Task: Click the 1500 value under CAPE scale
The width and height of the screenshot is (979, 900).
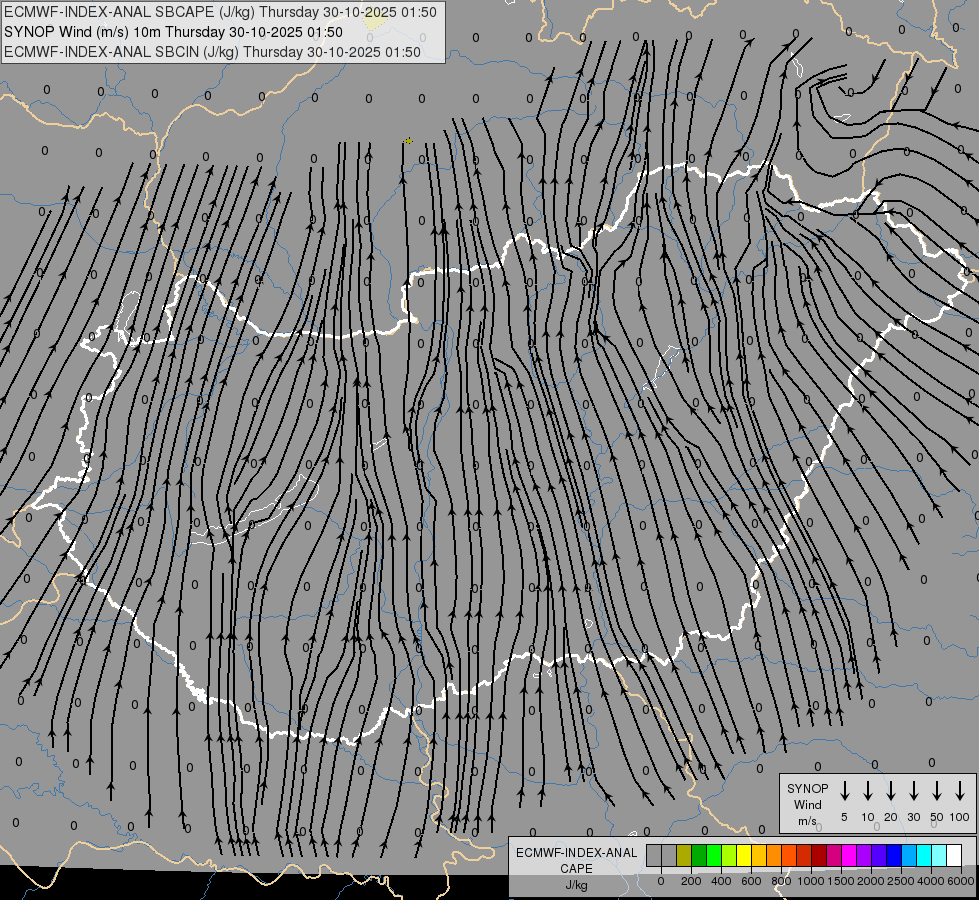Action: pyautogui.click(x=841, y=881)
